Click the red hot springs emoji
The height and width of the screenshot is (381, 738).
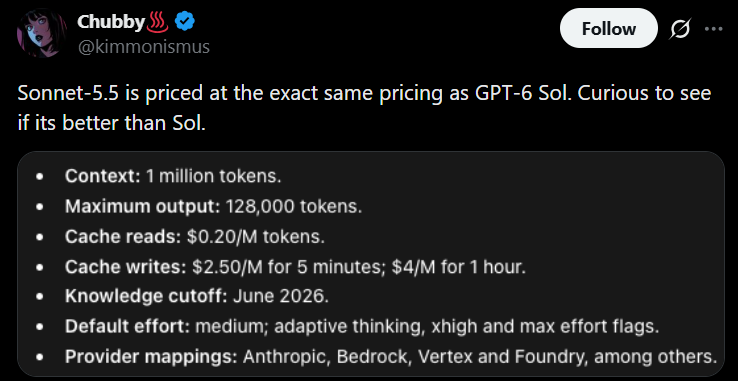pos(158,22)
